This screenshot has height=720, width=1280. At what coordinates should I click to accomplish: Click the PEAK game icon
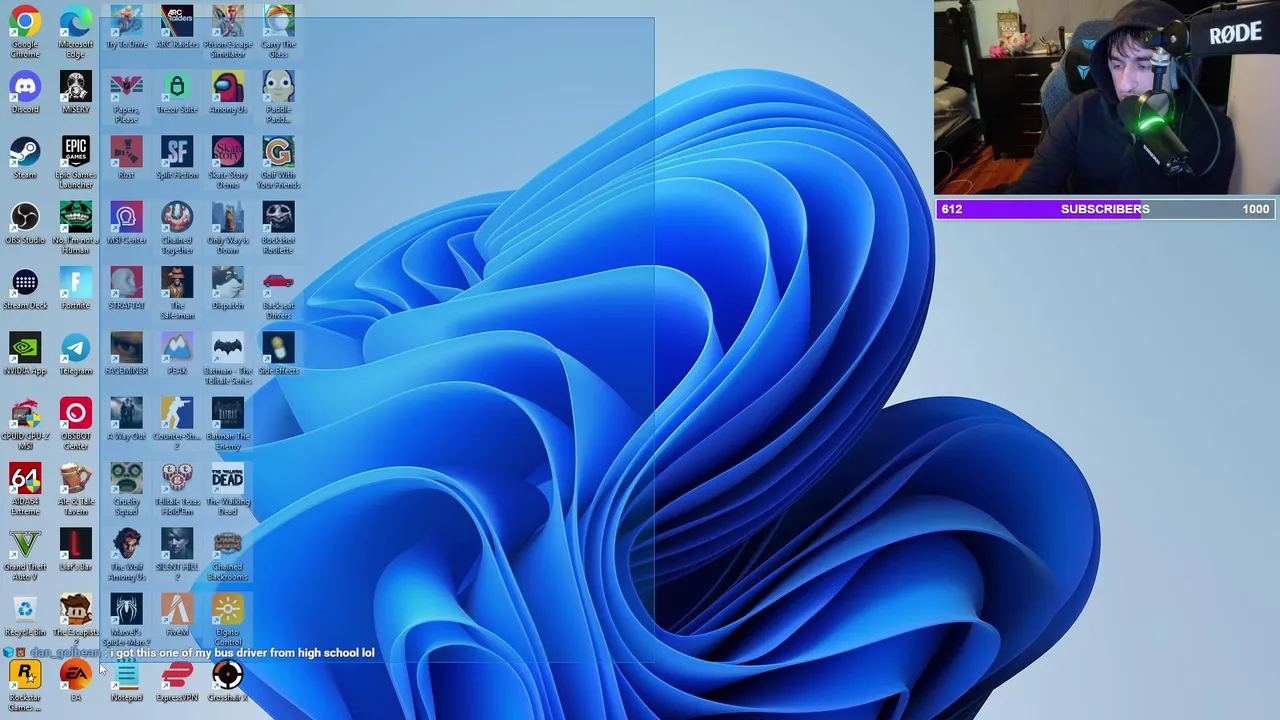coord(177,353)
